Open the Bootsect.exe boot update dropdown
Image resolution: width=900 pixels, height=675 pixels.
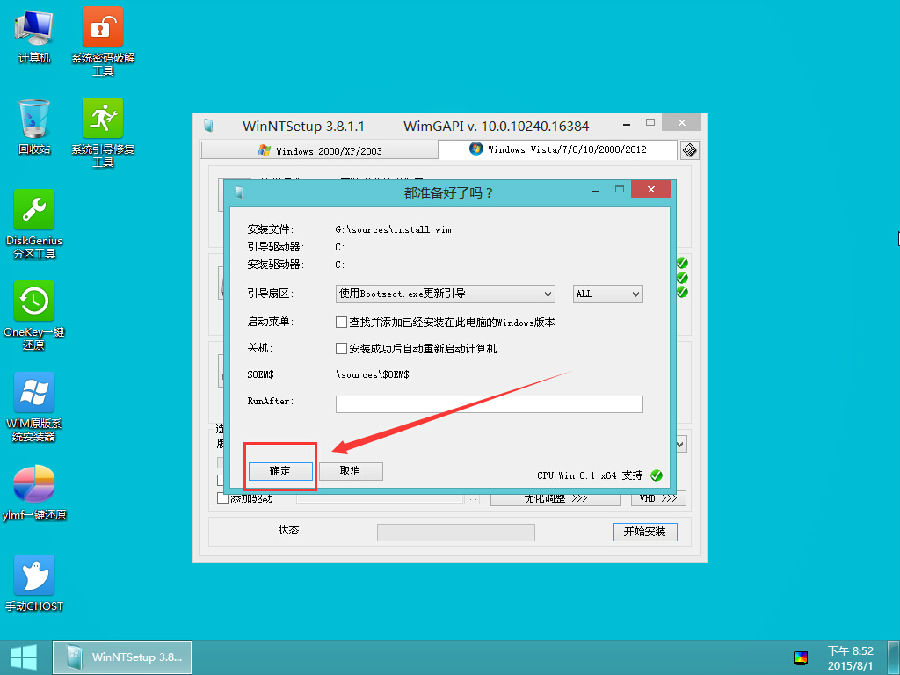(x=444, y=294)
